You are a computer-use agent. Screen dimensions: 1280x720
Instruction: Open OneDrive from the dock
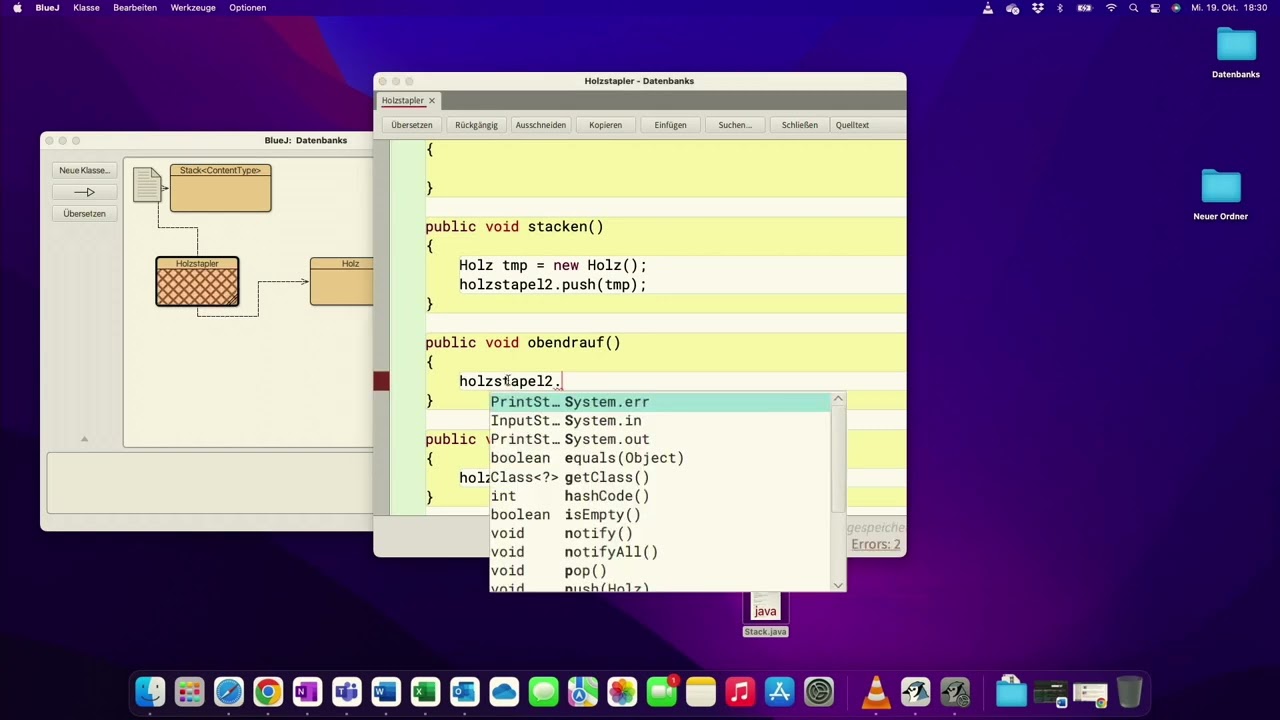pos(504,691)
